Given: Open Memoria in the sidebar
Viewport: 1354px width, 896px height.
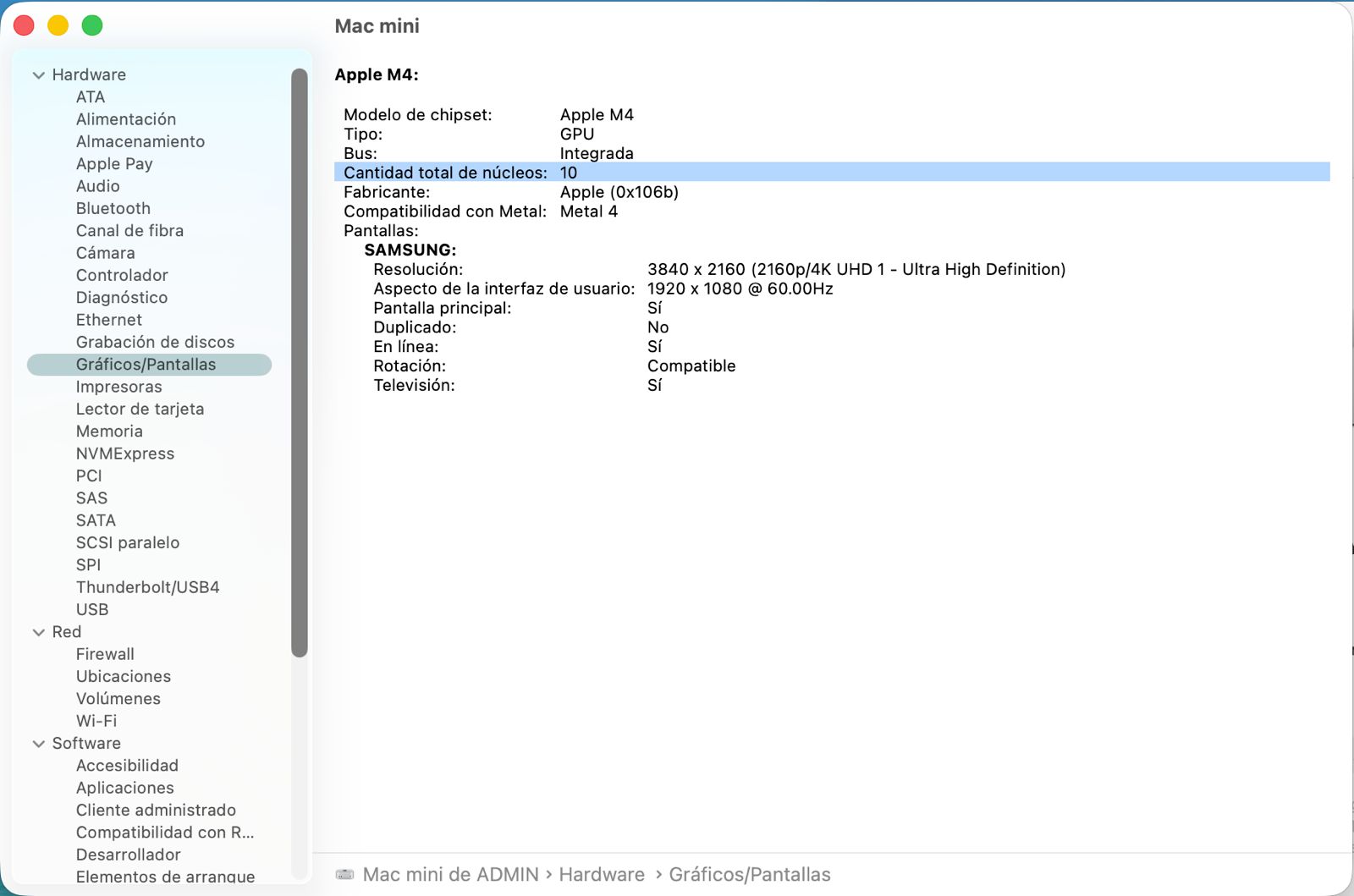Looking at the screenshot, I should click(x=109, y=432).
